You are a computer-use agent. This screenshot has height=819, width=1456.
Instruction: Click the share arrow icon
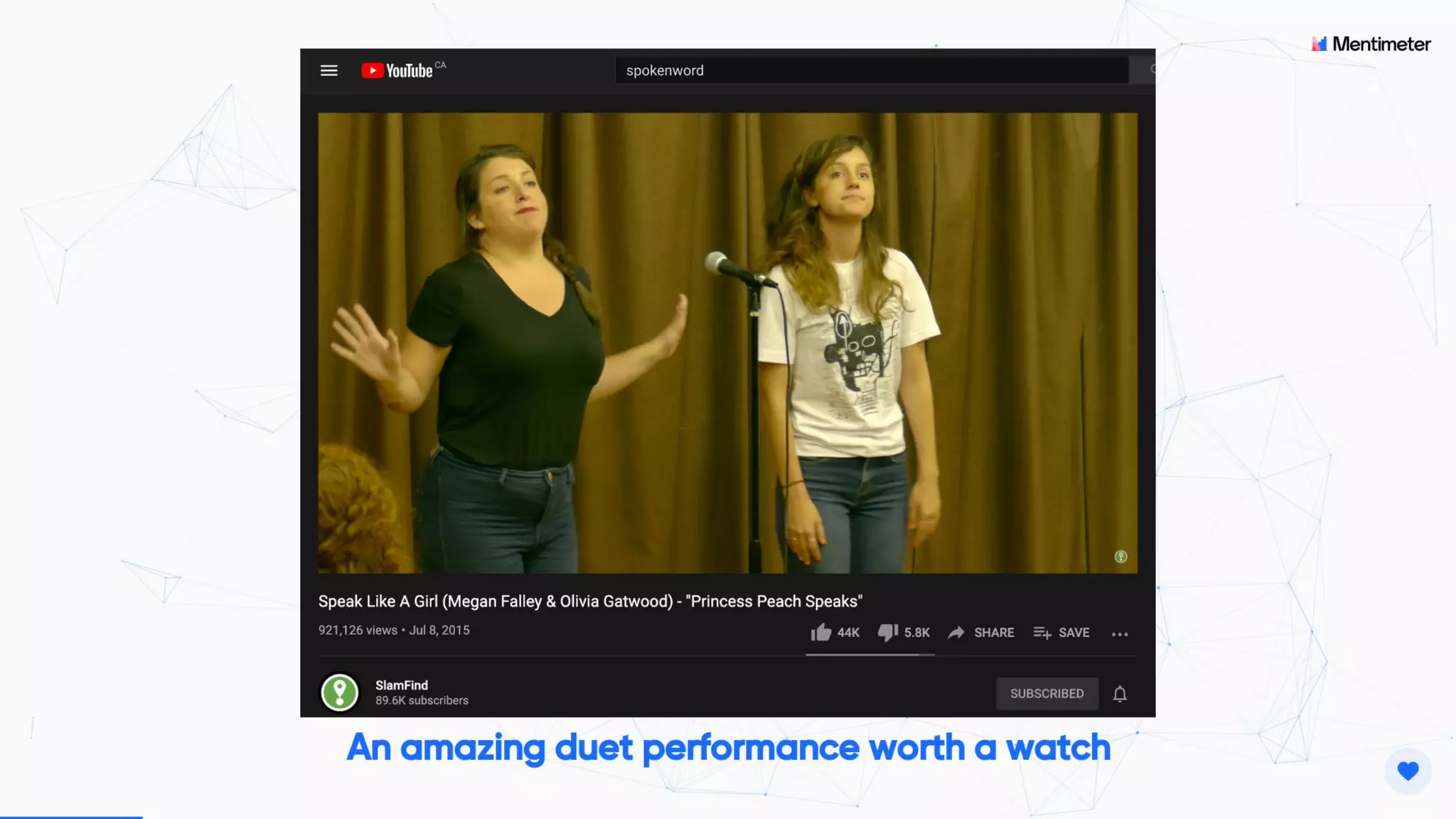coord(956,633)
